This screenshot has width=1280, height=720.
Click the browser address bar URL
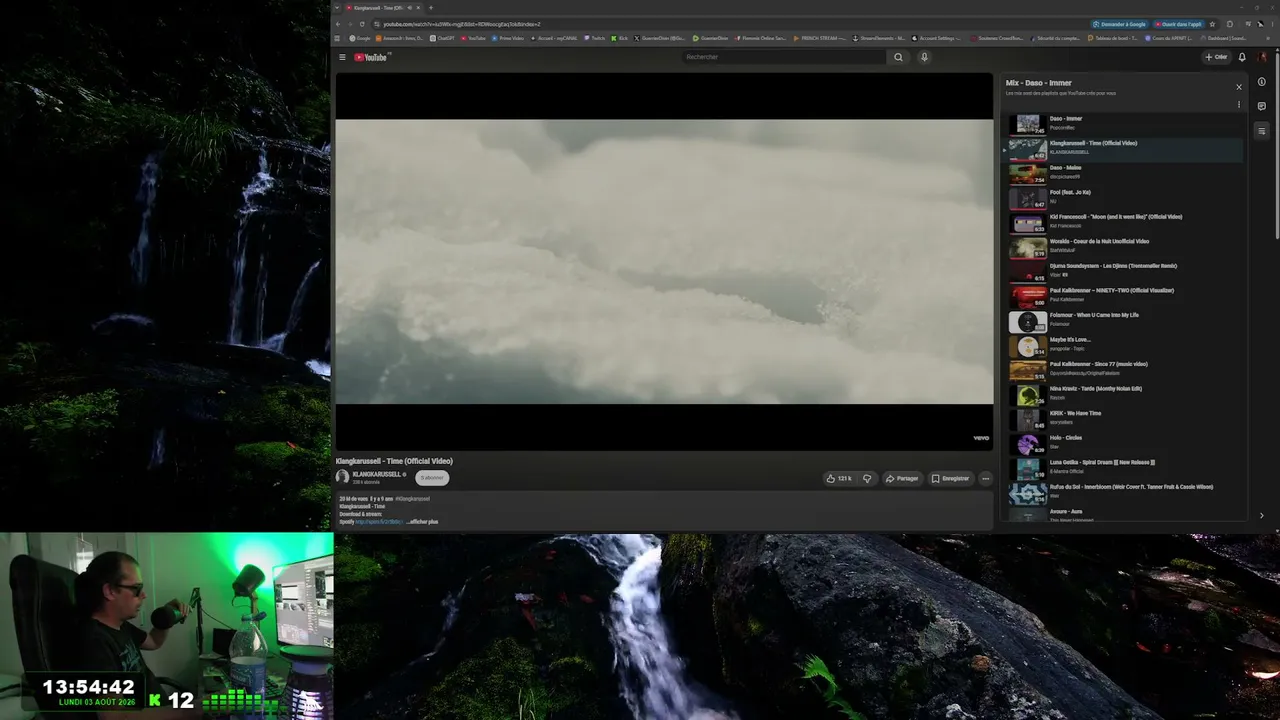[462, 24]
